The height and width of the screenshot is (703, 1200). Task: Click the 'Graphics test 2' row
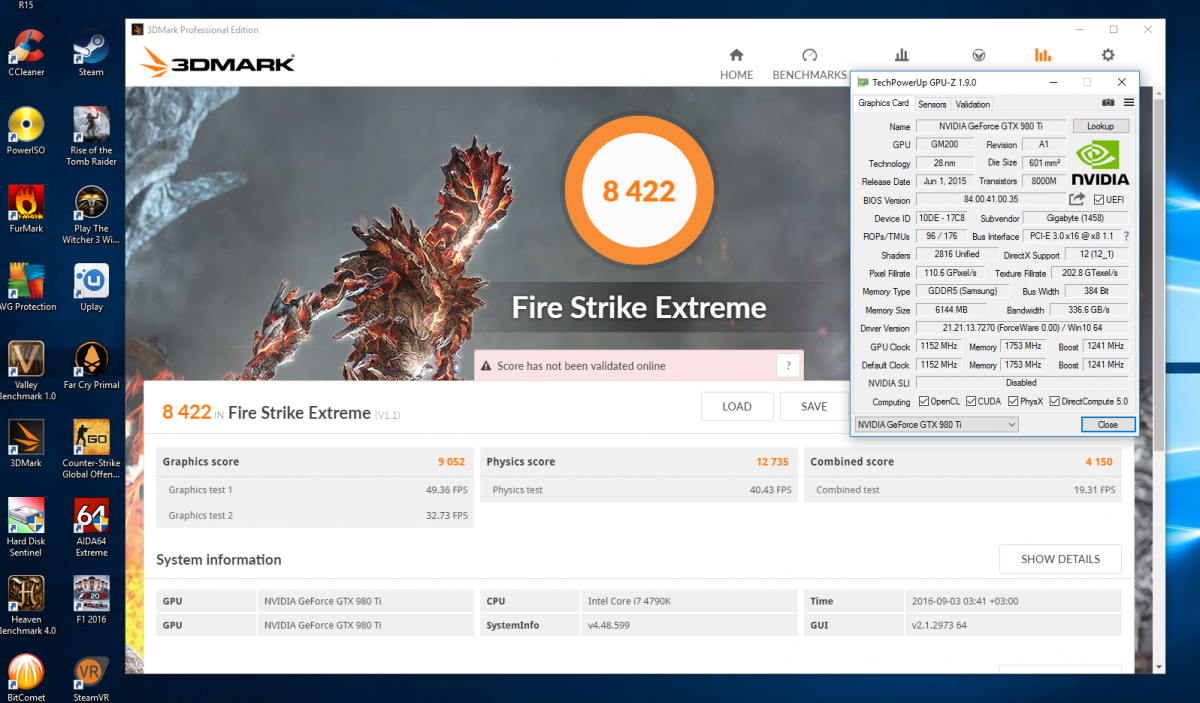315,515
